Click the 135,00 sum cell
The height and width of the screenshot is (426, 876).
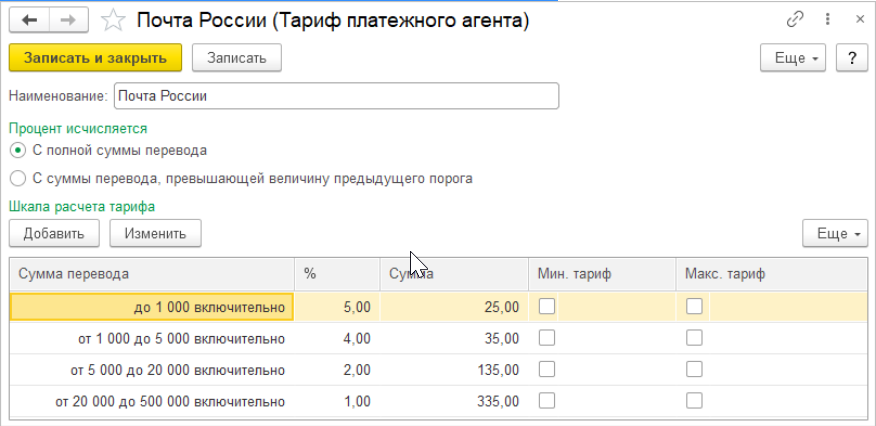[x=454, y=370]
